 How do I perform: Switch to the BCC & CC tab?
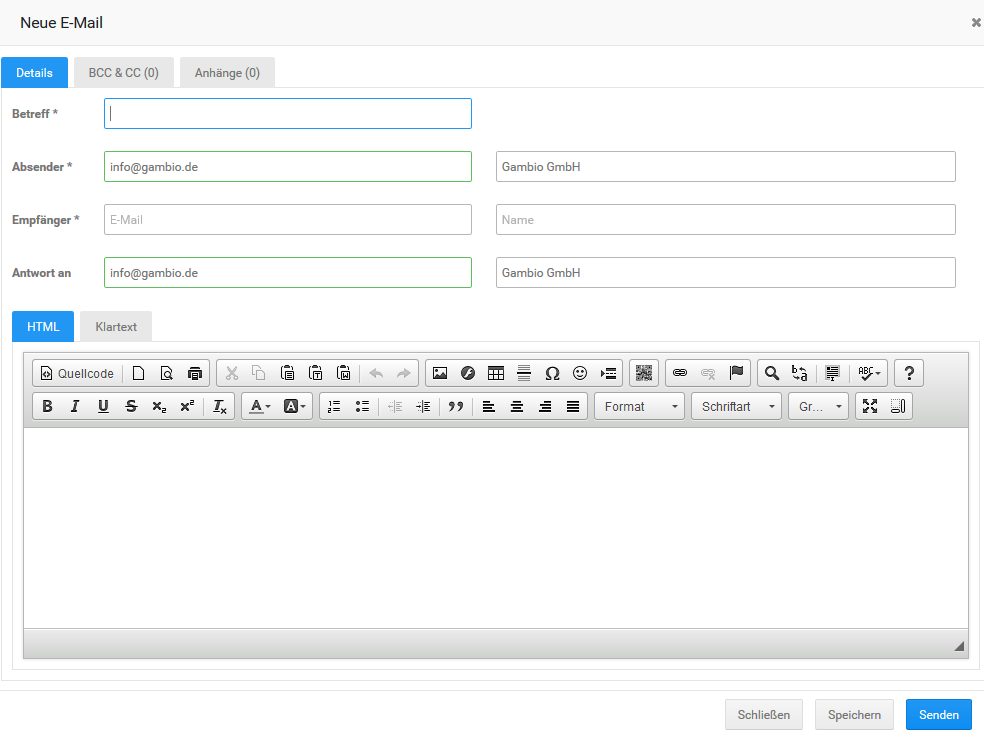pyautogui.click(x=124, y=73)
